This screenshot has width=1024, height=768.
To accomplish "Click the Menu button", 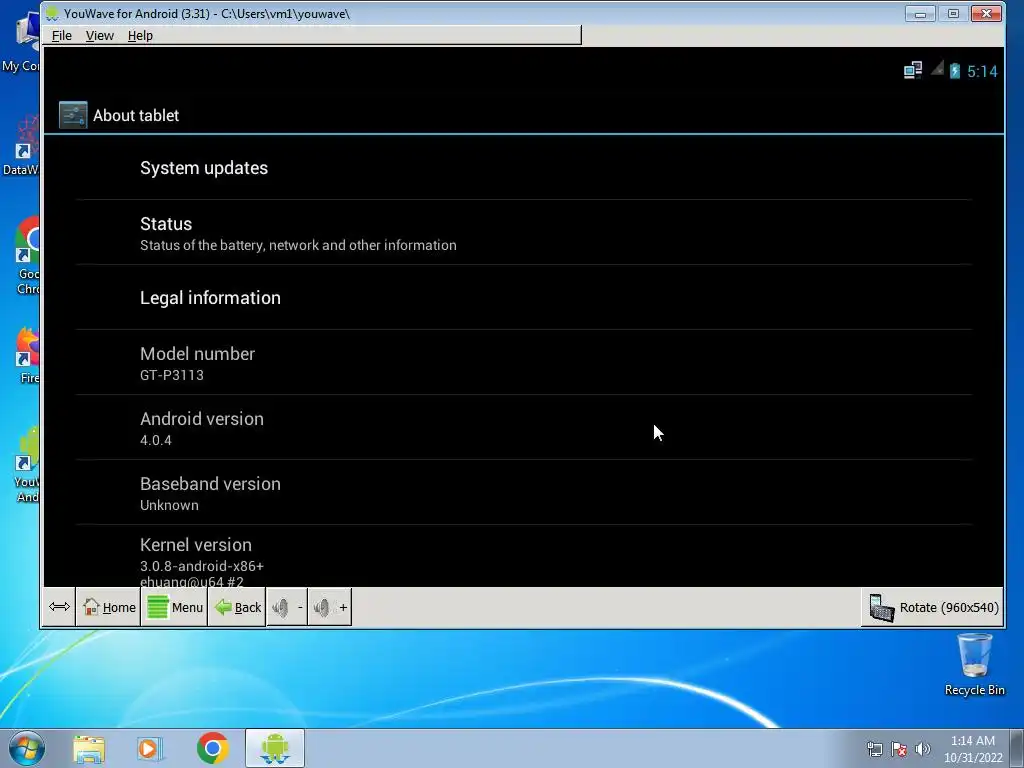I will [174, 607].
